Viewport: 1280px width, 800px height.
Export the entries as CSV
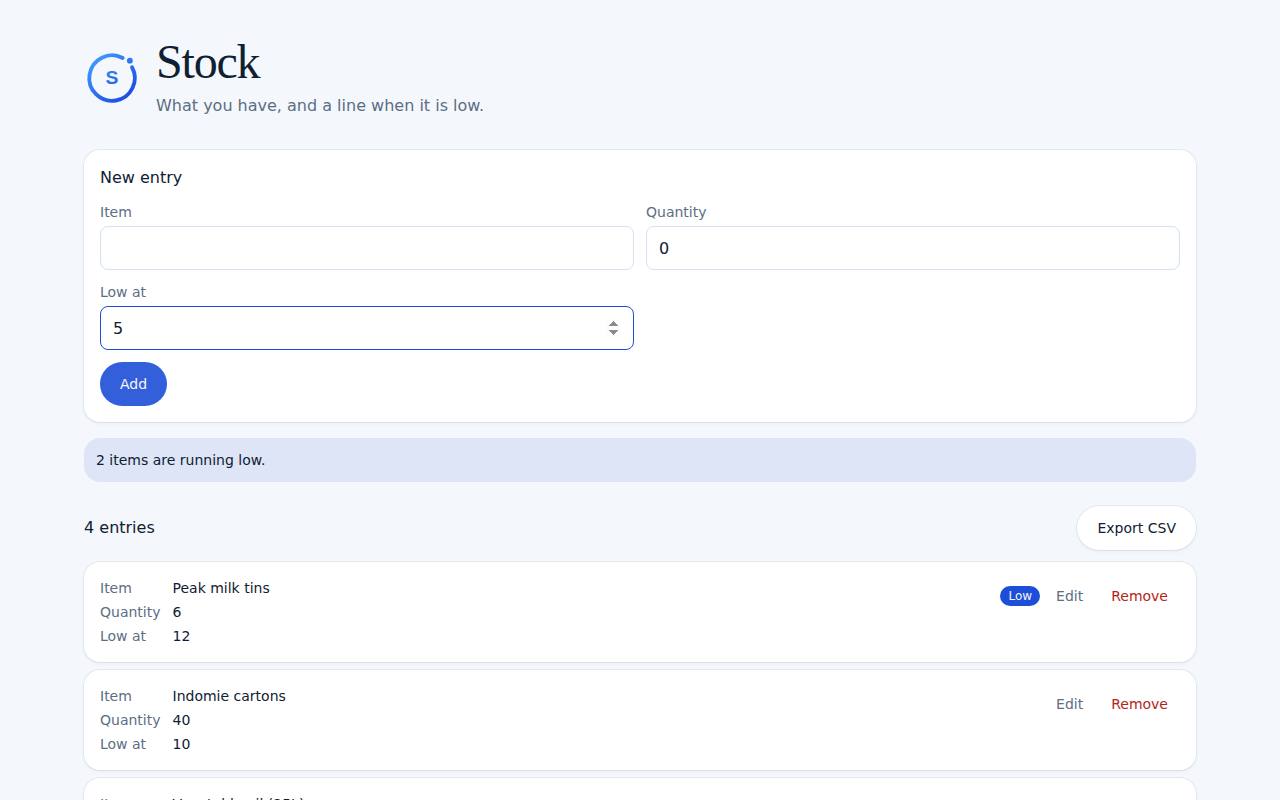(x=1136, y=528)
